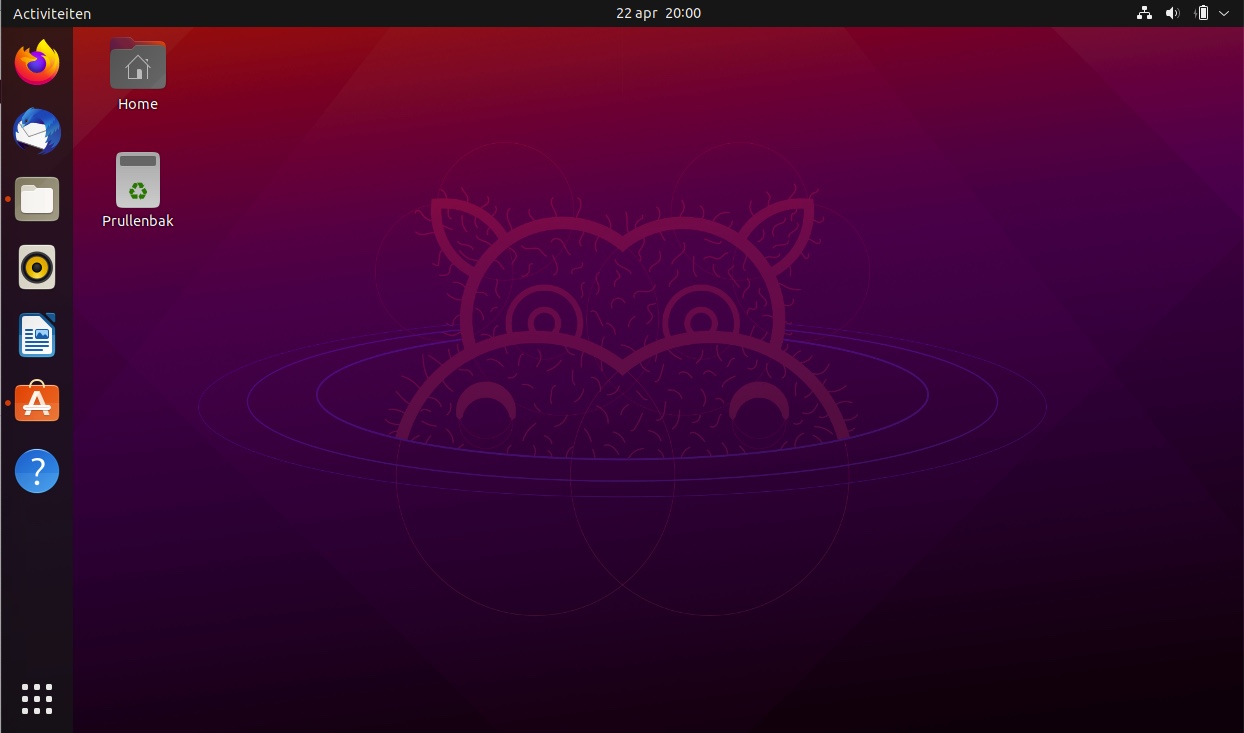Screen dimensions: 1244x733
Task: Click the wired network status icon
Action: click(x=1144, y=14)
